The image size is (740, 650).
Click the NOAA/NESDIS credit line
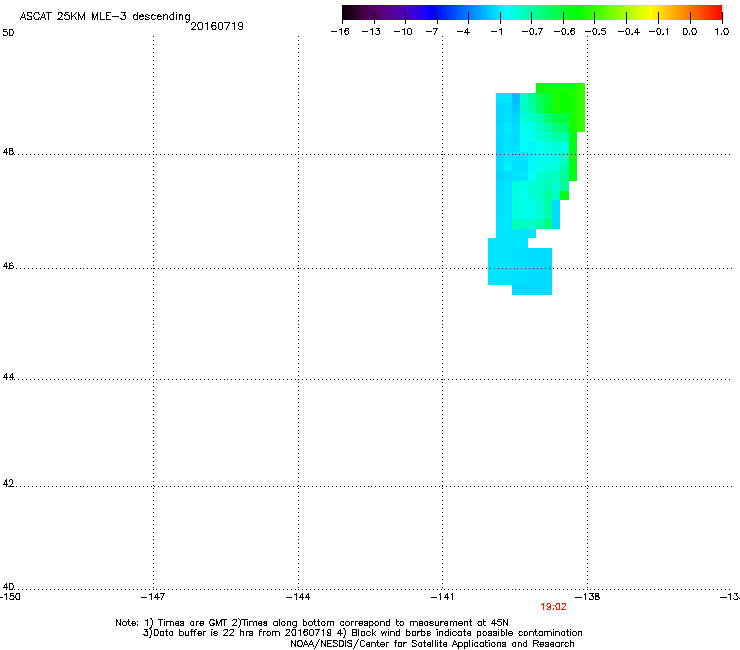coord(432,644)
